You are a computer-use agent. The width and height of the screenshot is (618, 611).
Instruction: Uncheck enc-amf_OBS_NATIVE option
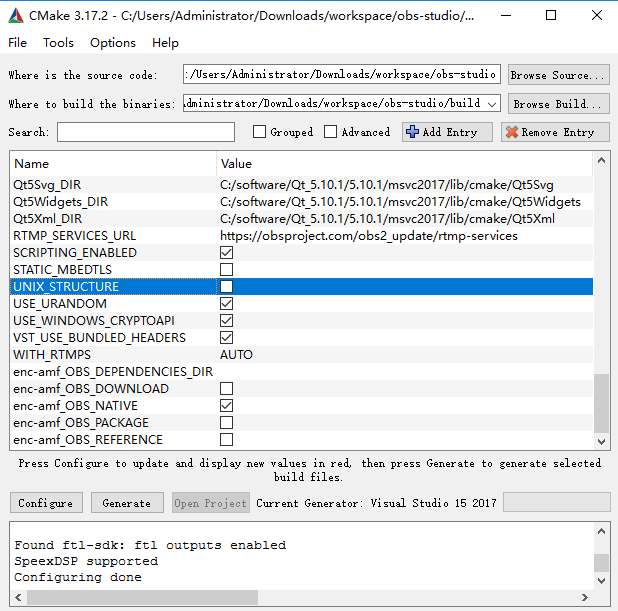(x=226, y=406)
